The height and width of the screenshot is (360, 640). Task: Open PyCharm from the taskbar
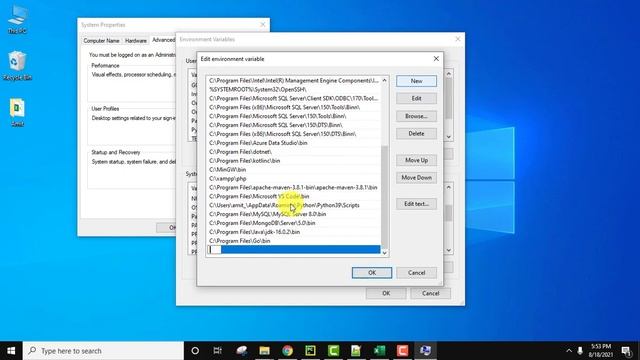point(310,351)
